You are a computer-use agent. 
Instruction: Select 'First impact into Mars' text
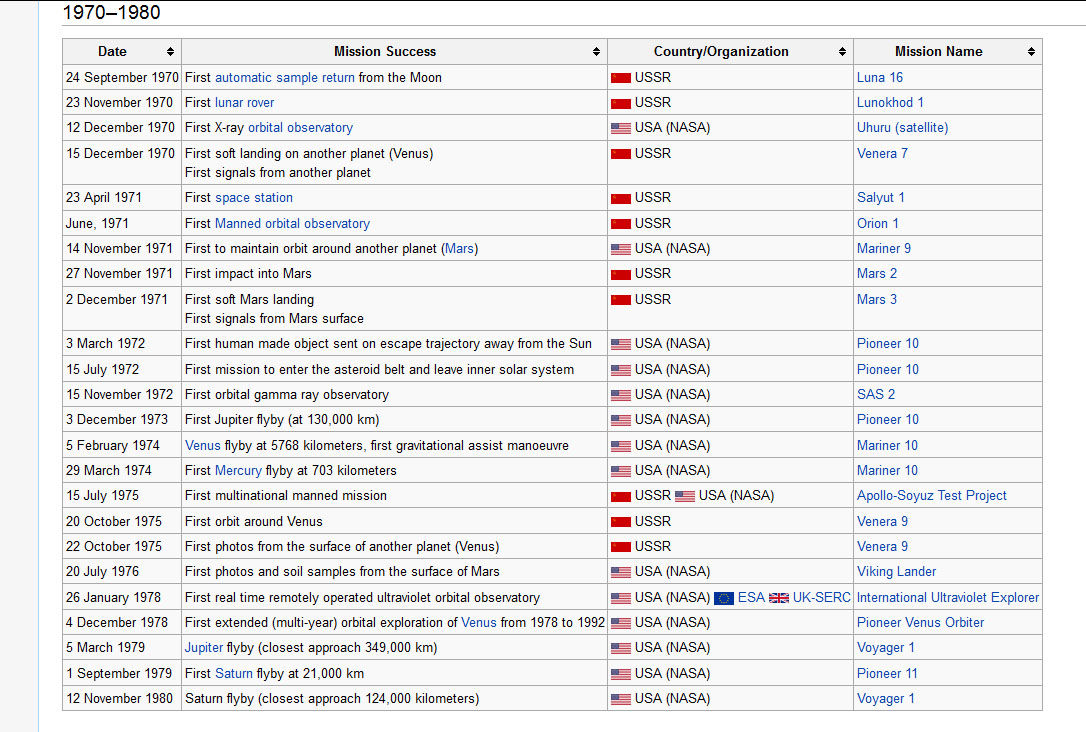[248, 274]
